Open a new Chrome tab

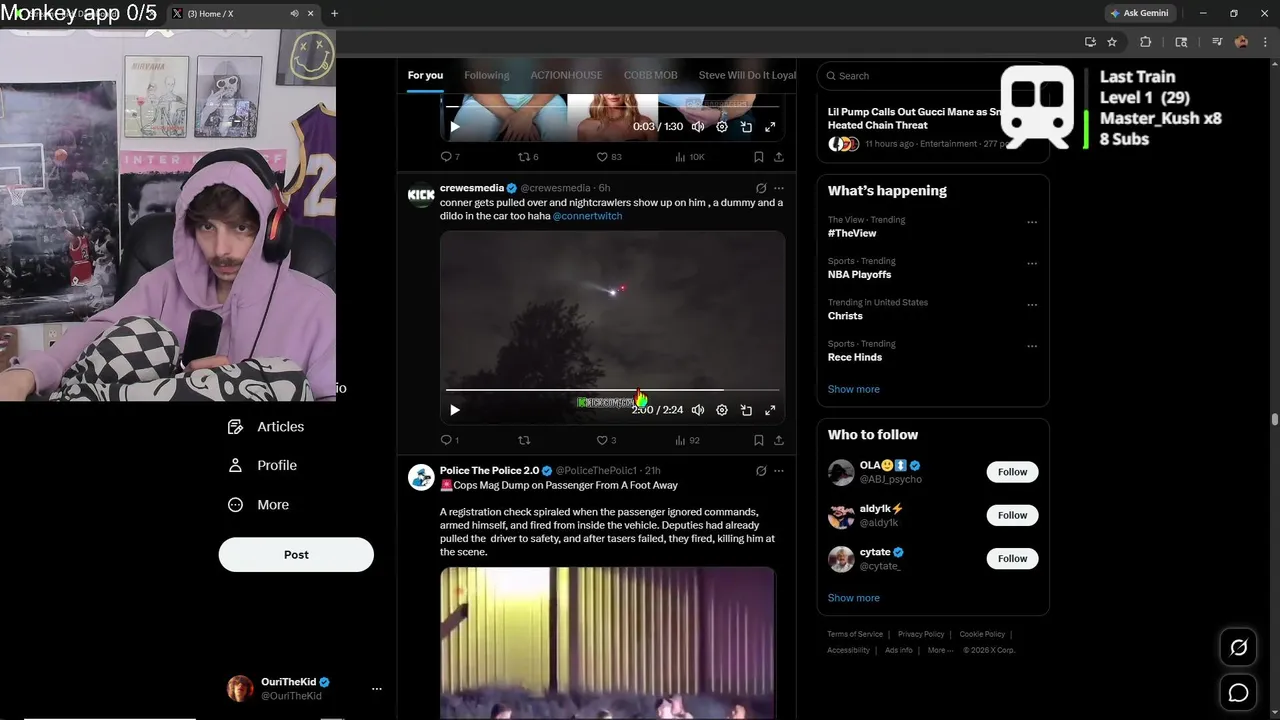334,13
